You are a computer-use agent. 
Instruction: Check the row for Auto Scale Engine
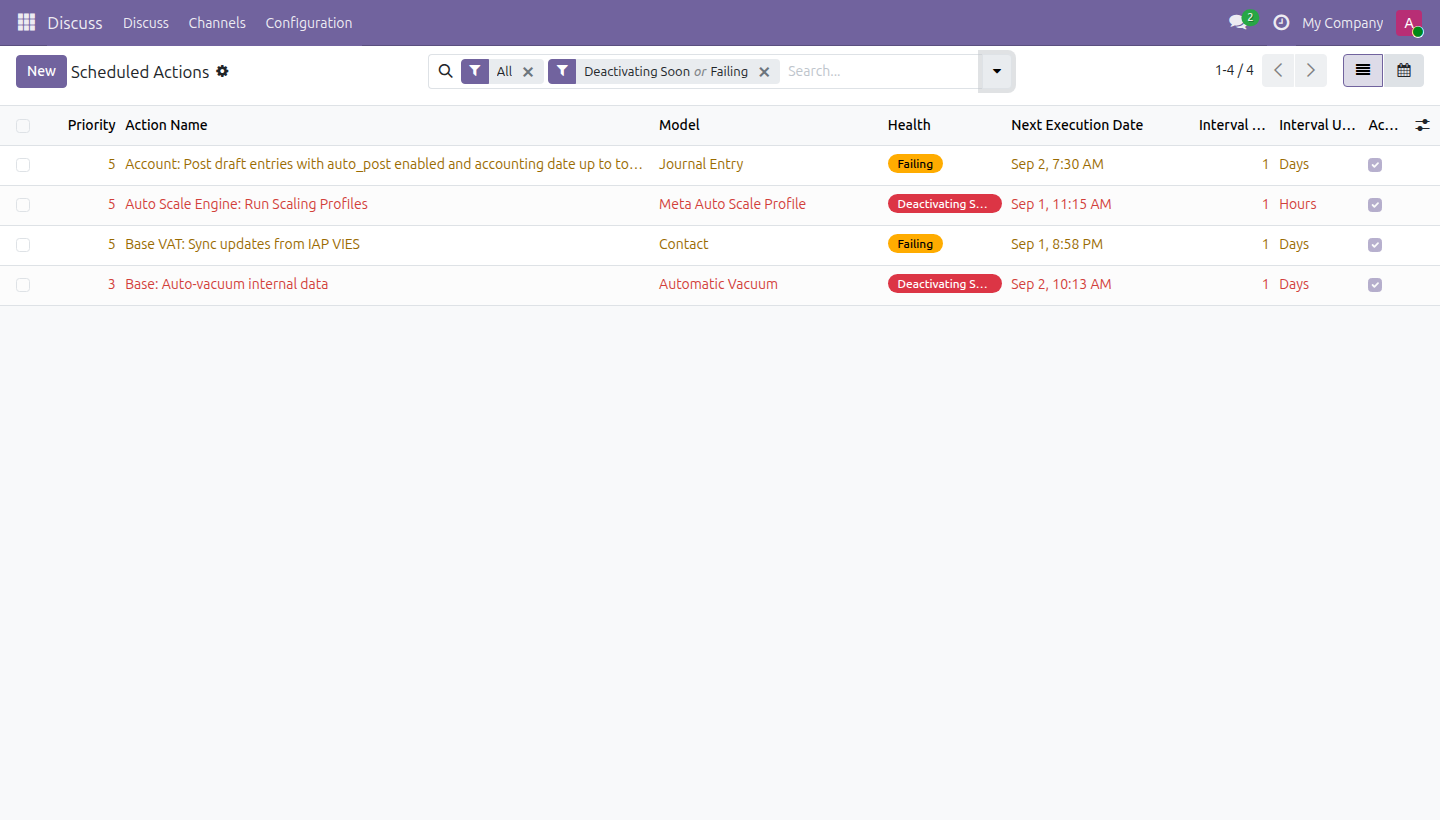tap(23, 205)
